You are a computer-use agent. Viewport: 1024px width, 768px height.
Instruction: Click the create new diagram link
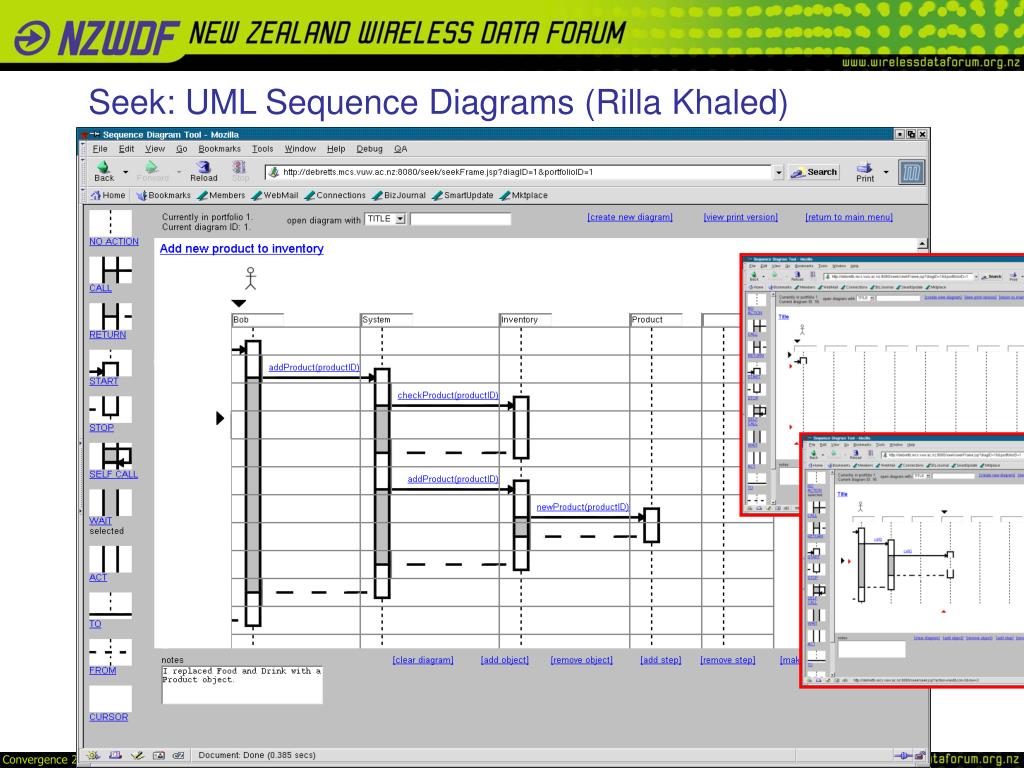(630, 217)
